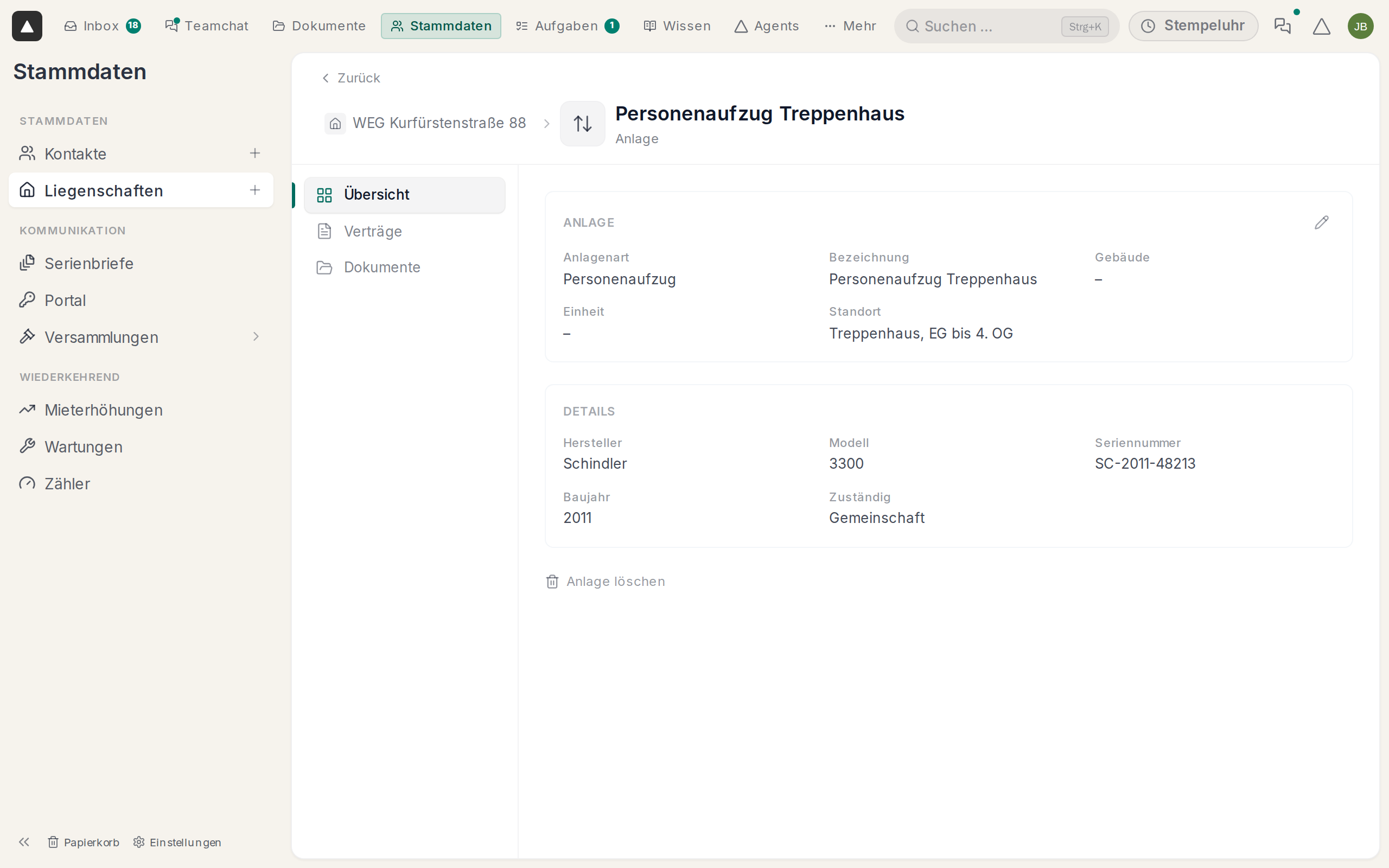
Task: Open the Mehr overflow menu
Action: pos(850,26)
